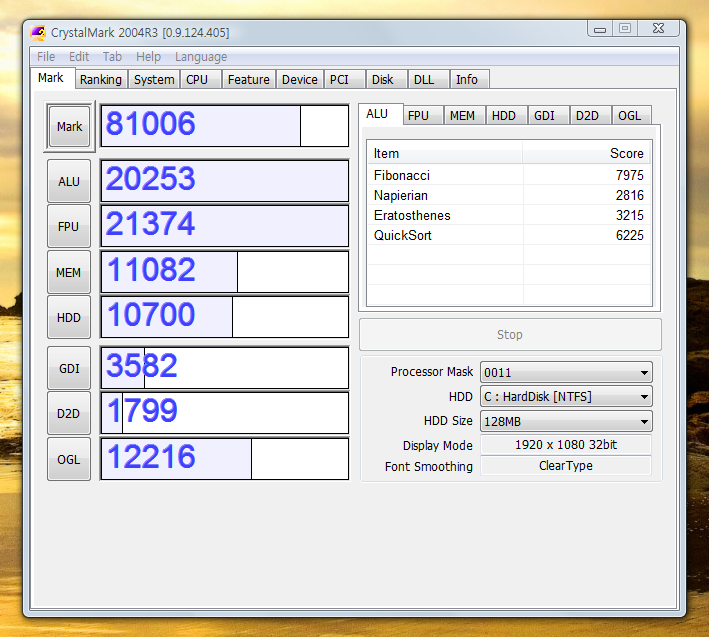Run the ALU benchmark button
Viewport: 709px width, 637px height.
click(69, 181)
